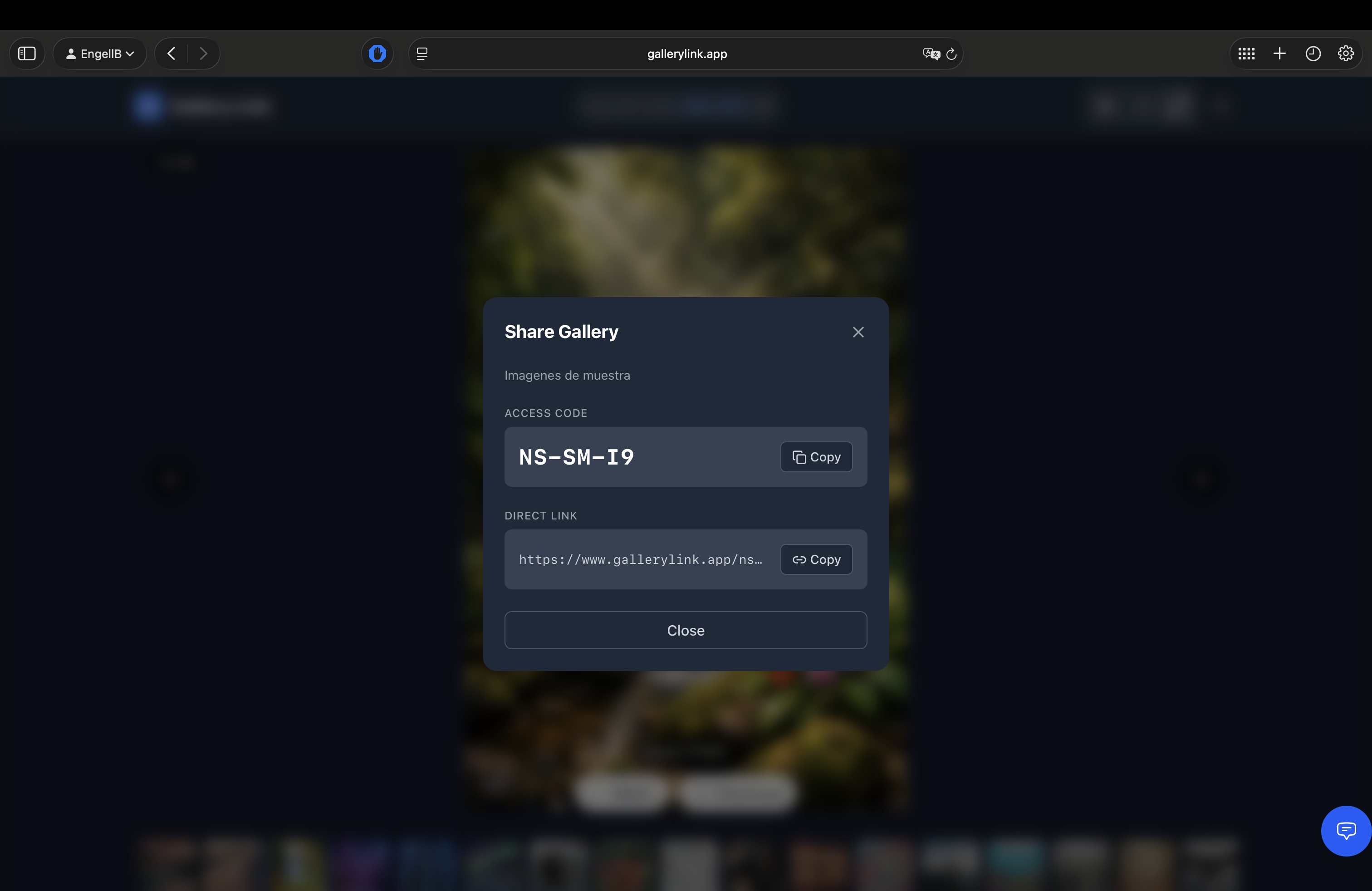Click the translate page icon
Viewport: 1372px width, 891px height.
(931, 54)
